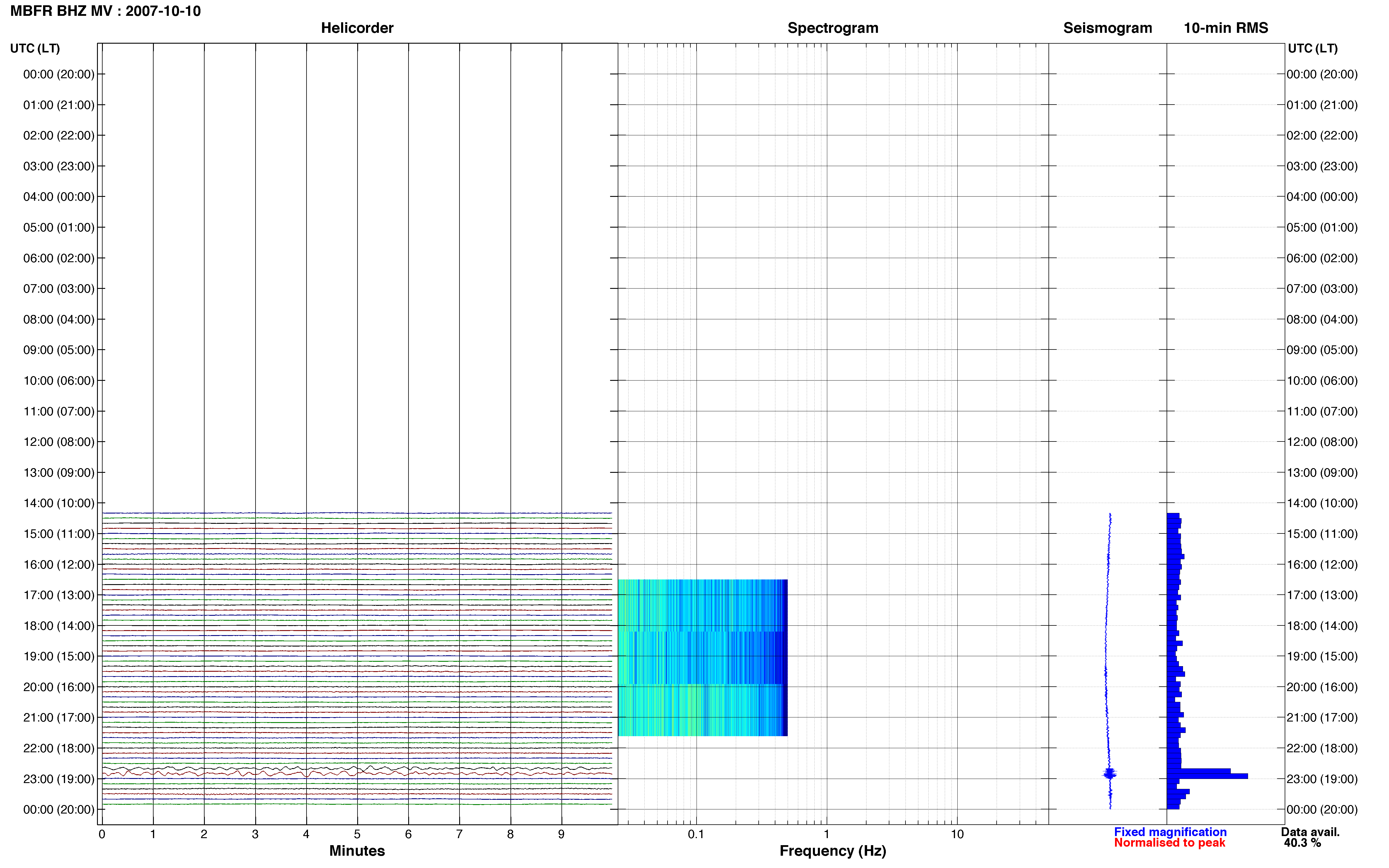1389x868 pixels.
Task: Click the large RMS peak bar near 23:00
Action: coord(1207,776)
